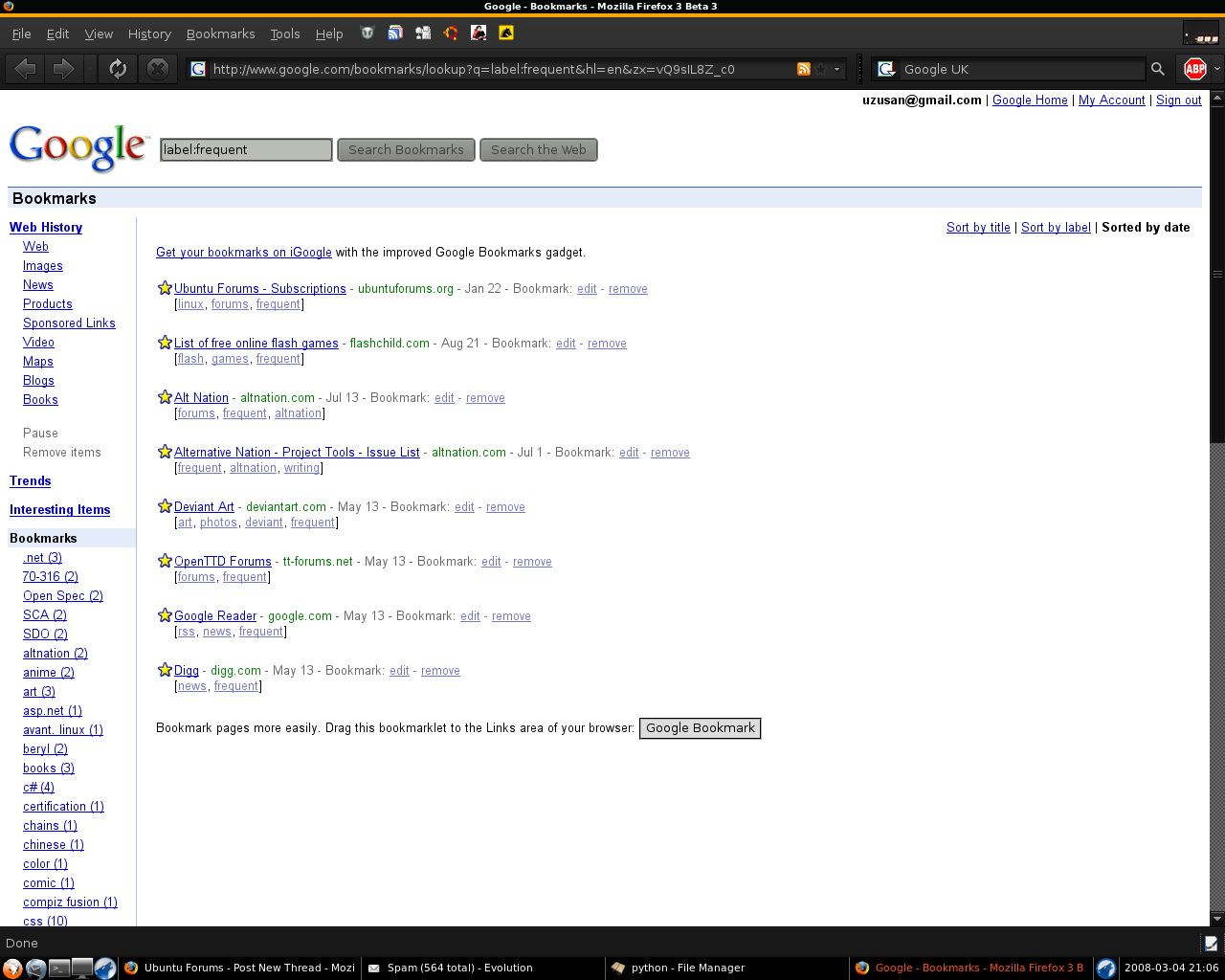Edit the Alt Nation bookmark

click(x=444, y=397)
